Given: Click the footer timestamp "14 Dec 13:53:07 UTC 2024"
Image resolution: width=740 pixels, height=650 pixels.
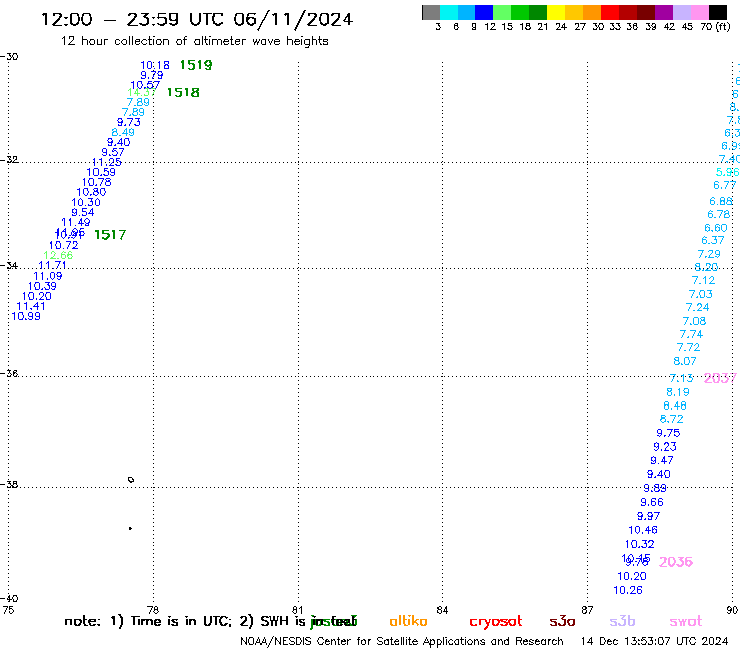Looking at the screenshot, I should coord(654,642).
